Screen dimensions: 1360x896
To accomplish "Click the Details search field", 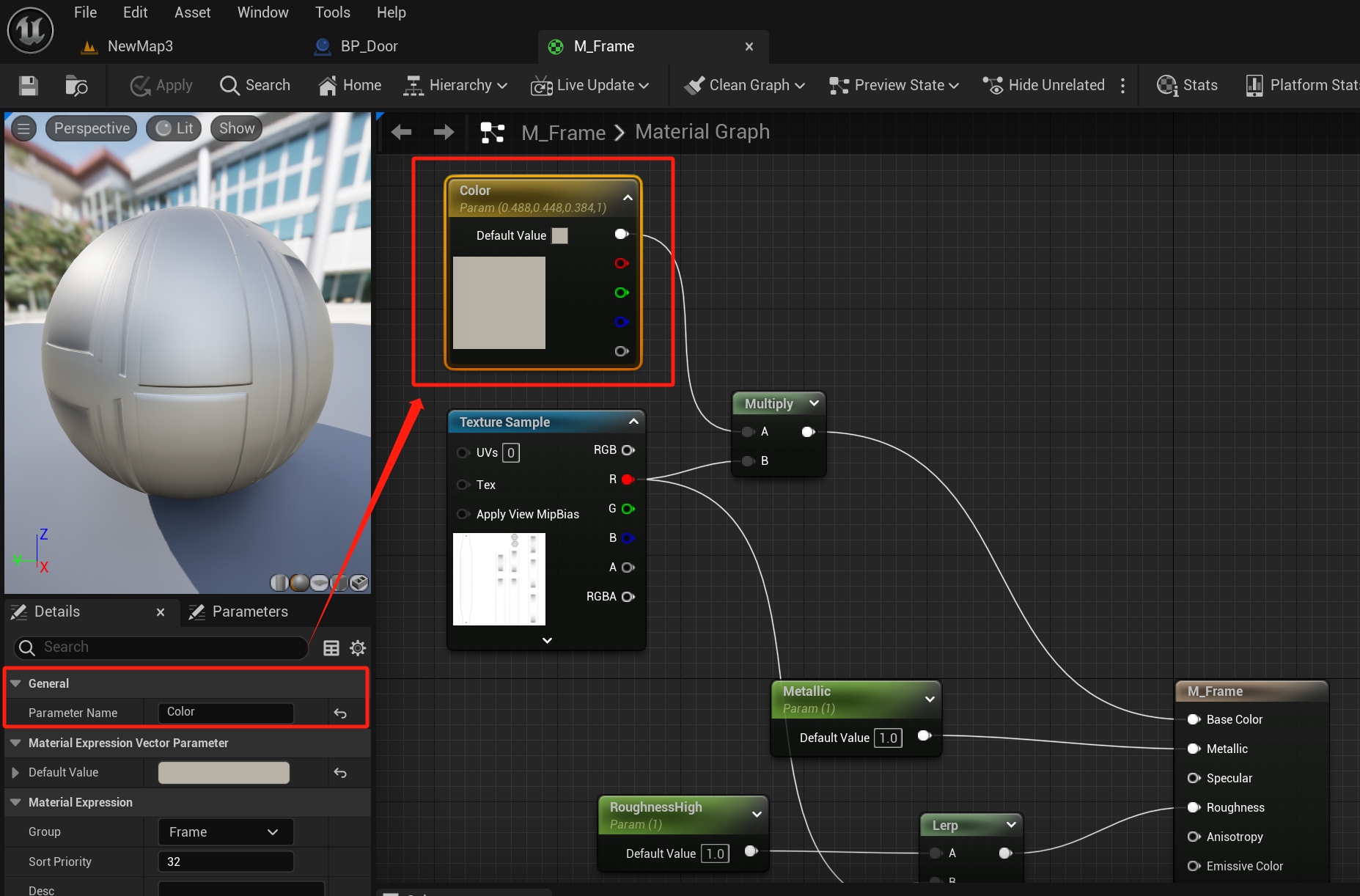I will pyautogui.click(x=161, y=647).
